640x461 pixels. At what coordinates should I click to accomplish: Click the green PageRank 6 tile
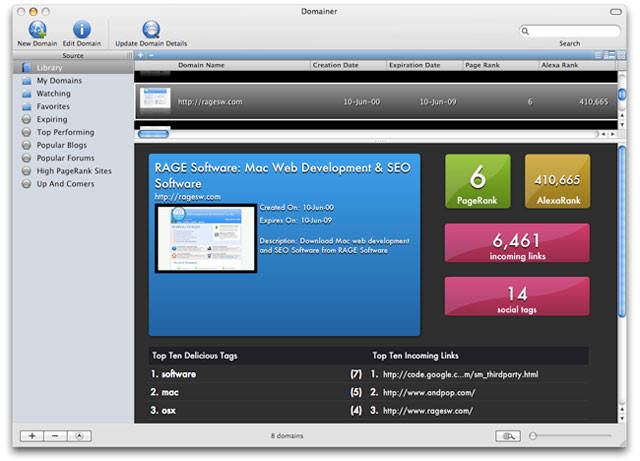tap(477, 181)
